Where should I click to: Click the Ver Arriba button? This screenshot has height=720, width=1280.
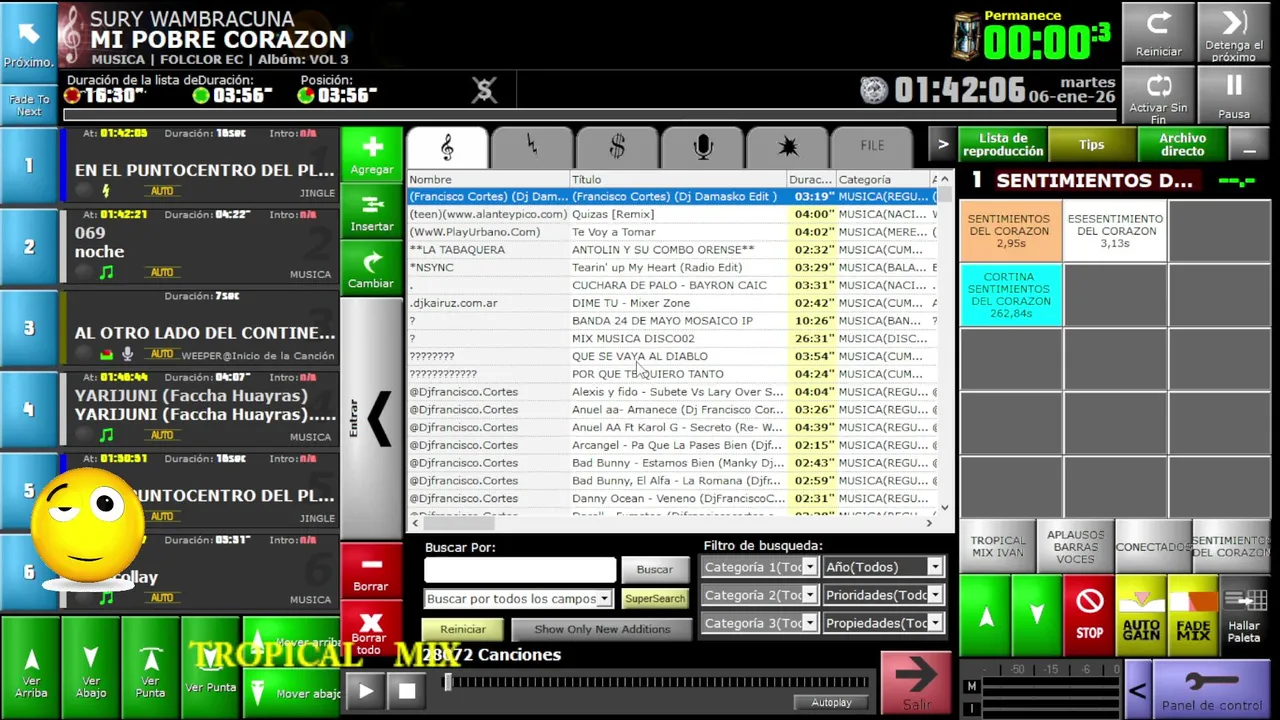[x=31, y=668]
